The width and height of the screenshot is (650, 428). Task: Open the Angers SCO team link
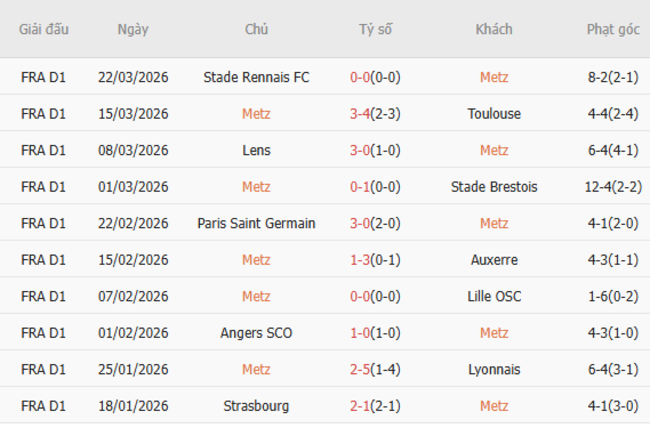(x=256, y=333)
